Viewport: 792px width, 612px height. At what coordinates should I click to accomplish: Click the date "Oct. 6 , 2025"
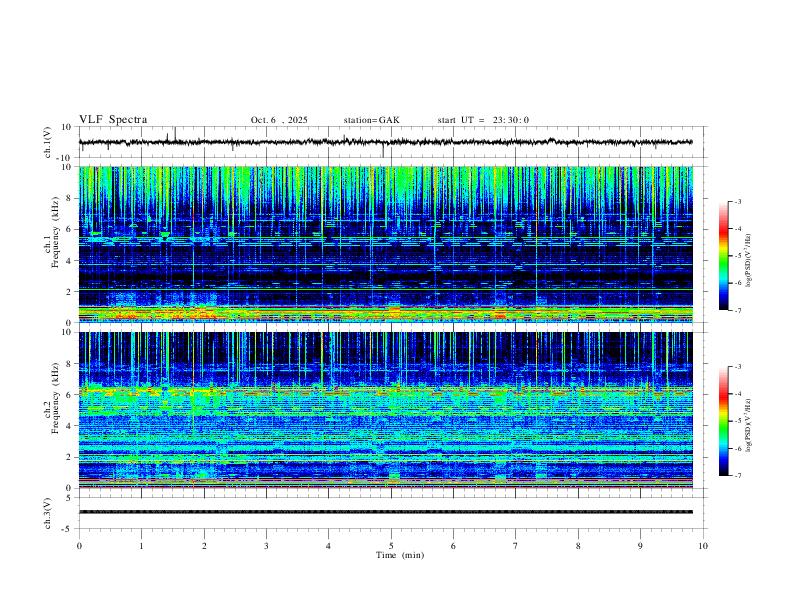coord(279,120)
